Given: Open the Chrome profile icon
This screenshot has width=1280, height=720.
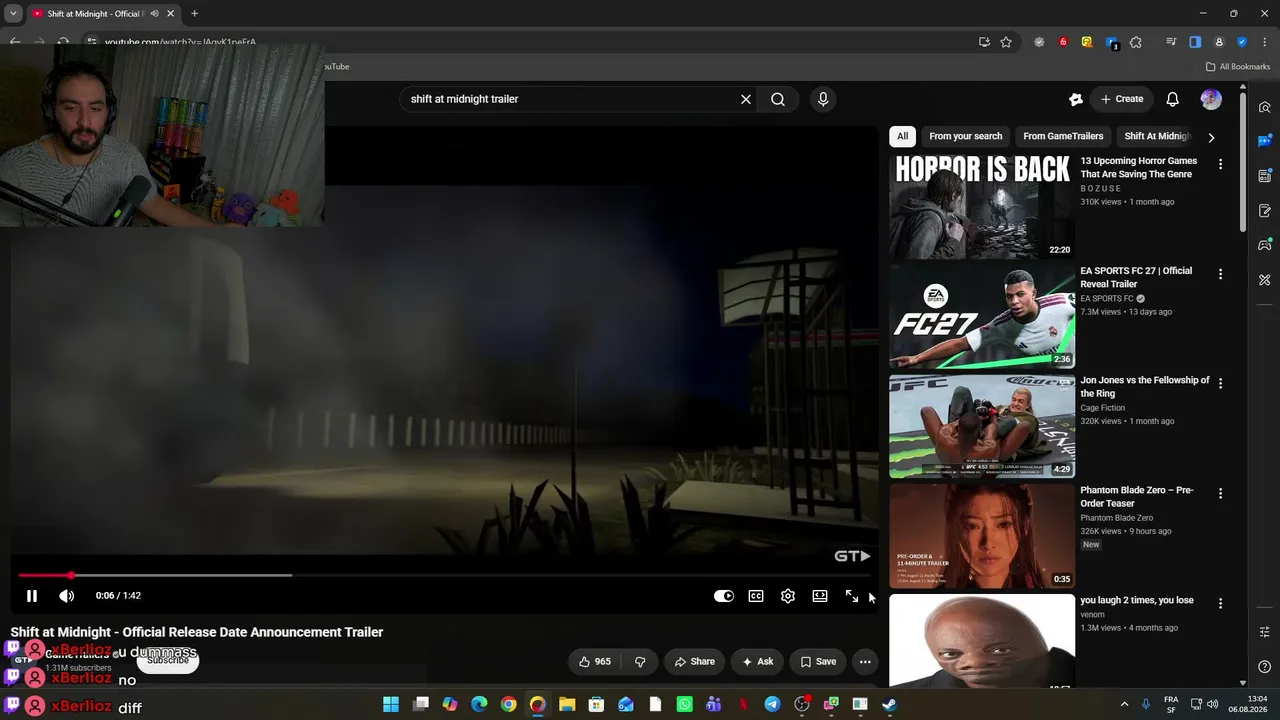Looking at the screenshot, I should (1219, 42).
